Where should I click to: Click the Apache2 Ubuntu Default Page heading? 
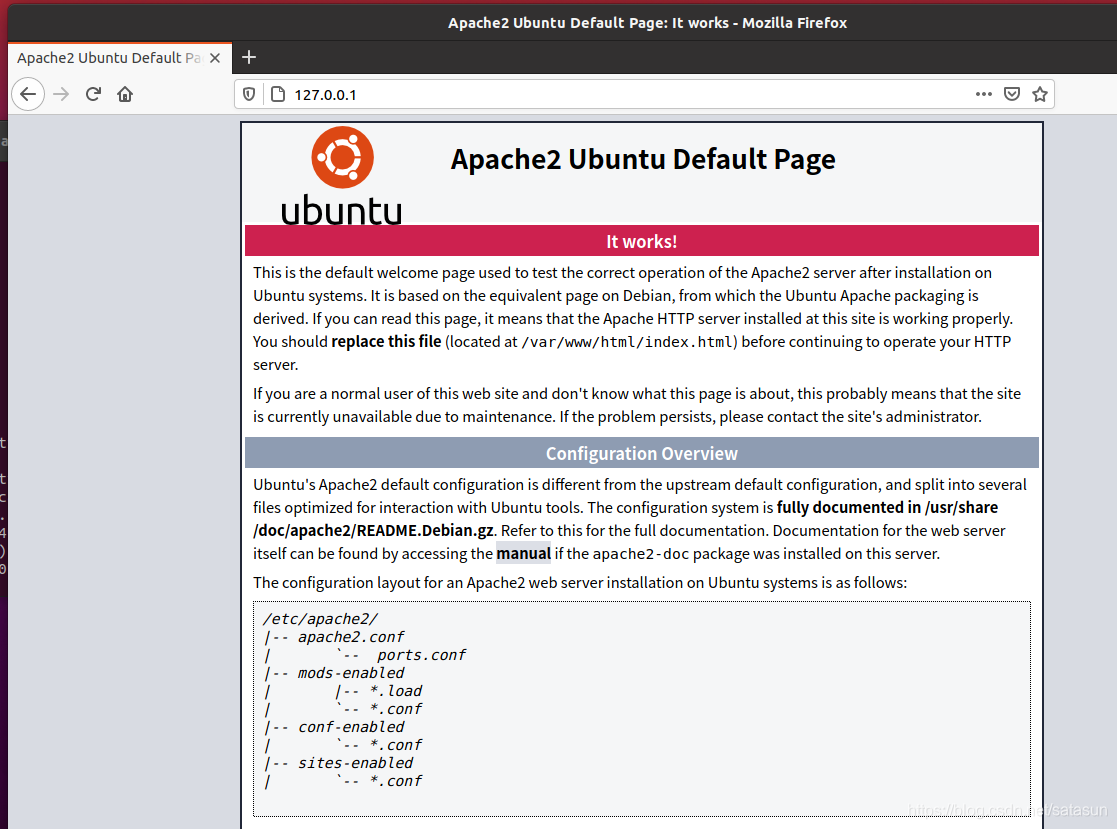[643, 159]
